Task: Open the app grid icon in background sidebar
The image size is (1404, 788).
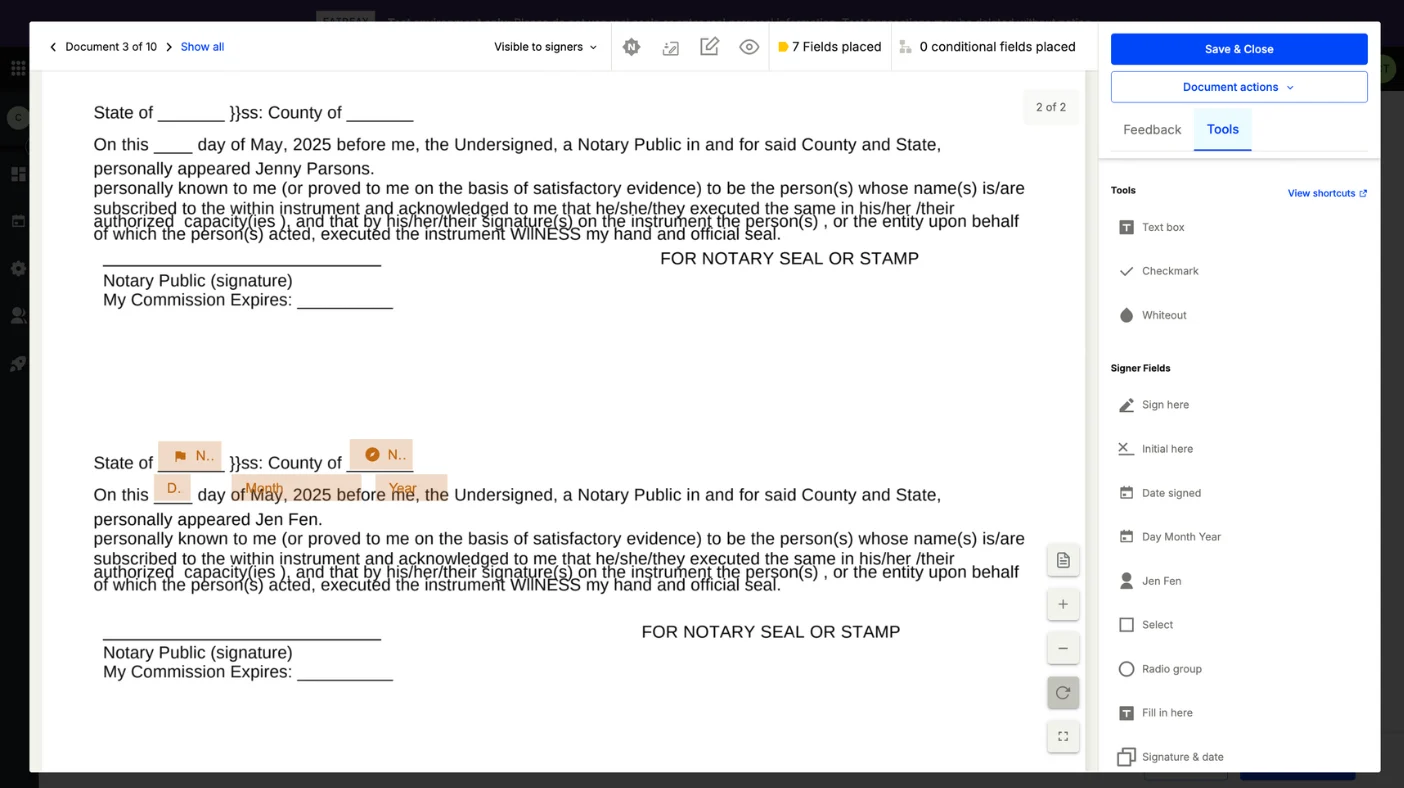Action: click(18, 68)
